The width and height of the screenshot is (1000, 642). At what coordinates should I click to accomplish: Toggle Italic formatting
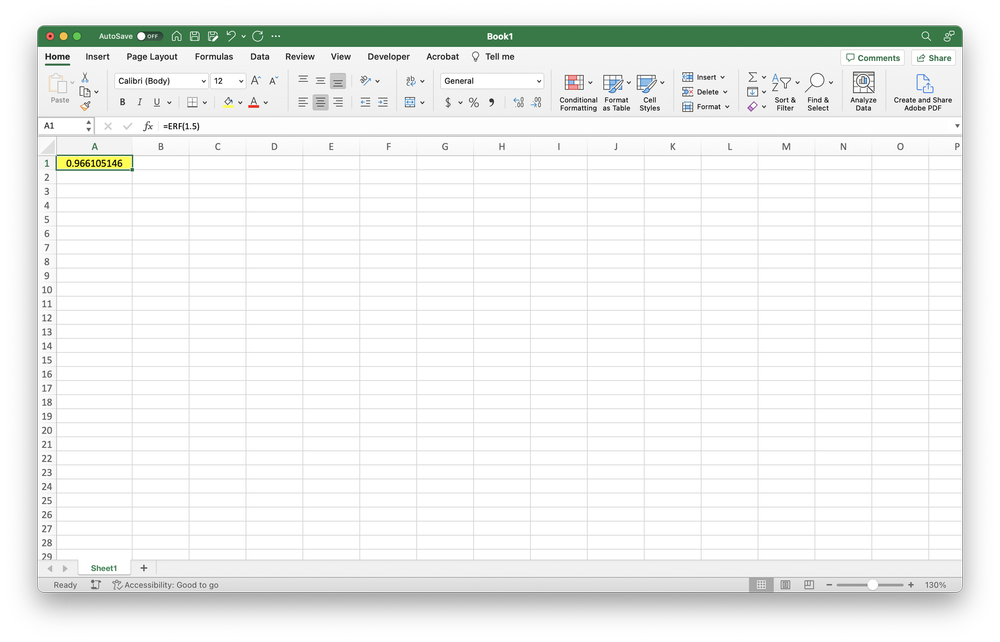click(140, 102)
